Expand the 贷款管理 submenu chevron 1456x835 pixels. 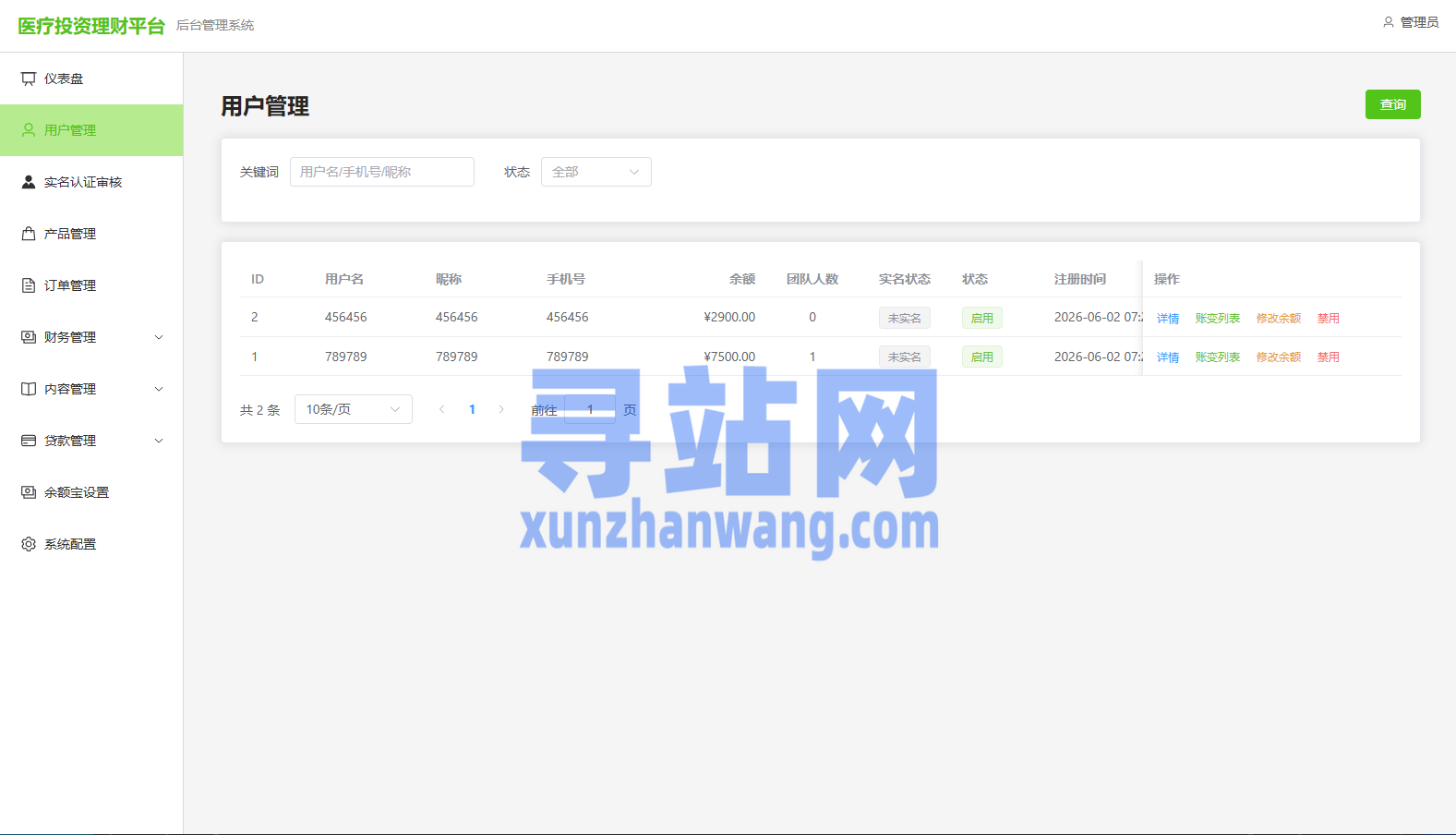[x=159, y=441]
